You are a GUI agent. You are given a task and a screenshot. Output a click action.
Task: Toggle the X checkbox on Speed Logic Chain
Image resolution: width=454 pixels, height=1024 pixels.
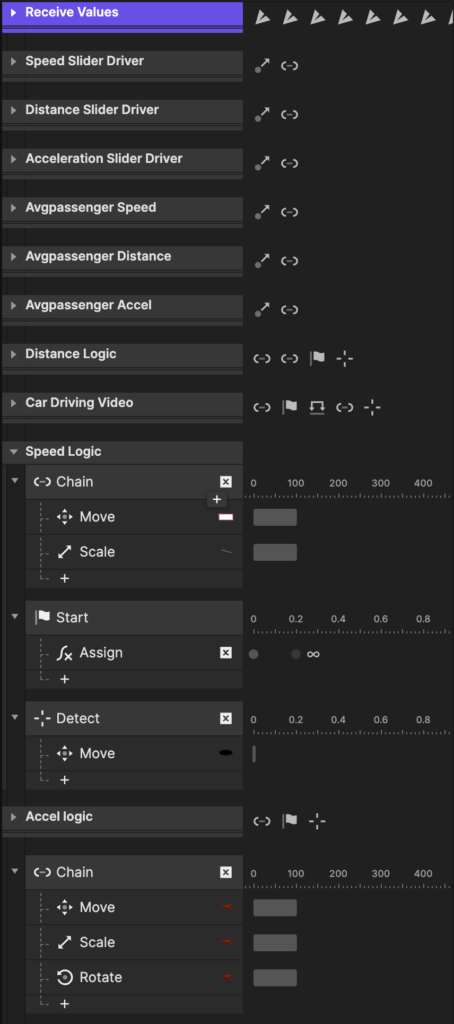coord(226,482)
